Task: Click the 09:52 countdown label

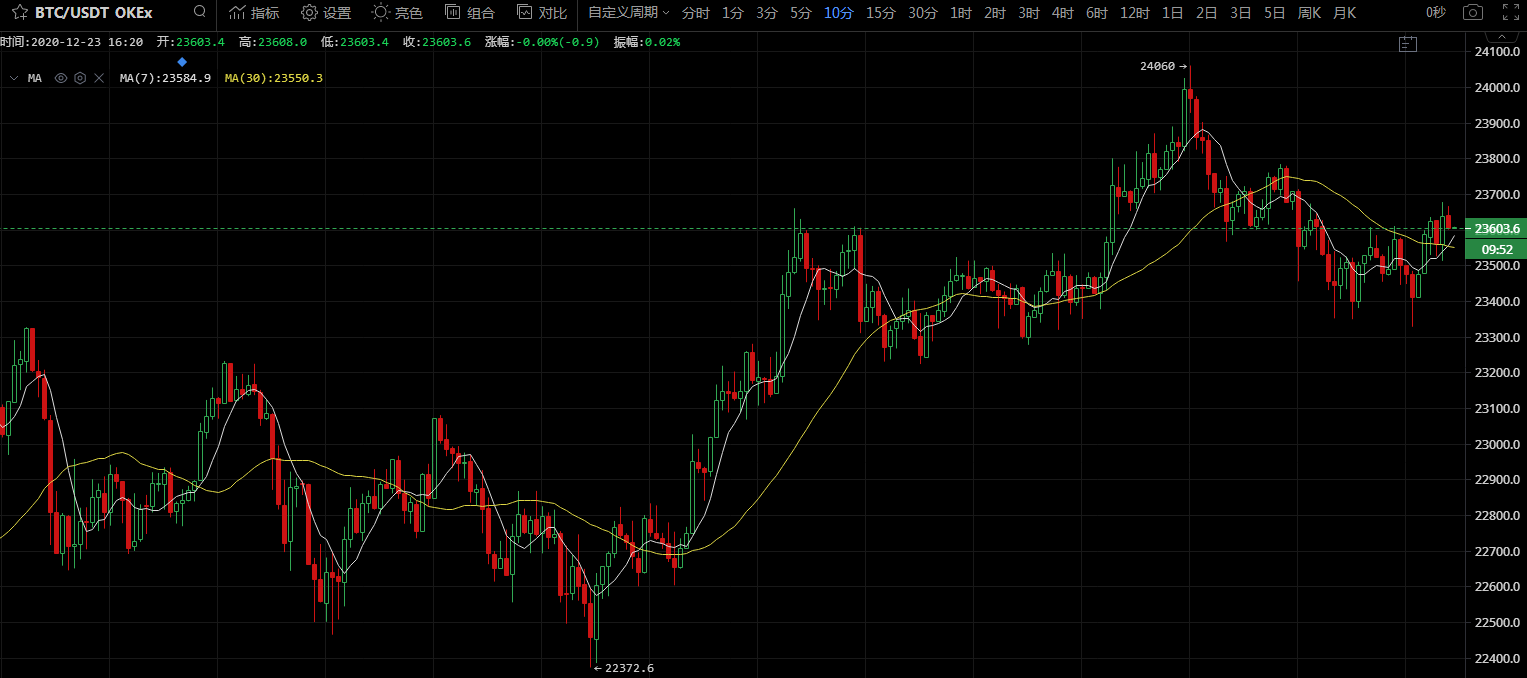Action: [x=1494, y=249]
